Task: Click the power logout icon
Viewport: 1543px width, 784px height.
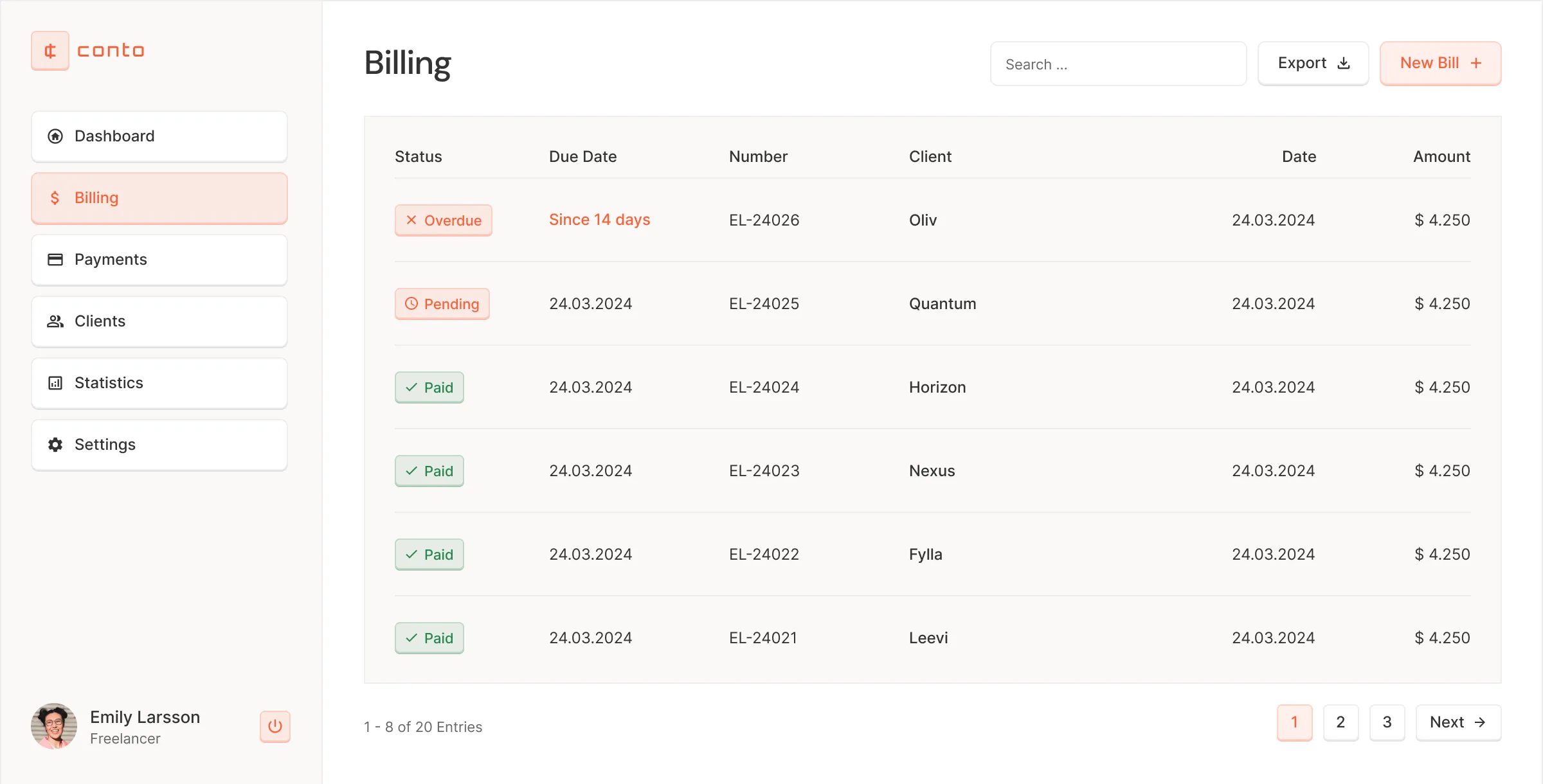Action: click(275, 726)
